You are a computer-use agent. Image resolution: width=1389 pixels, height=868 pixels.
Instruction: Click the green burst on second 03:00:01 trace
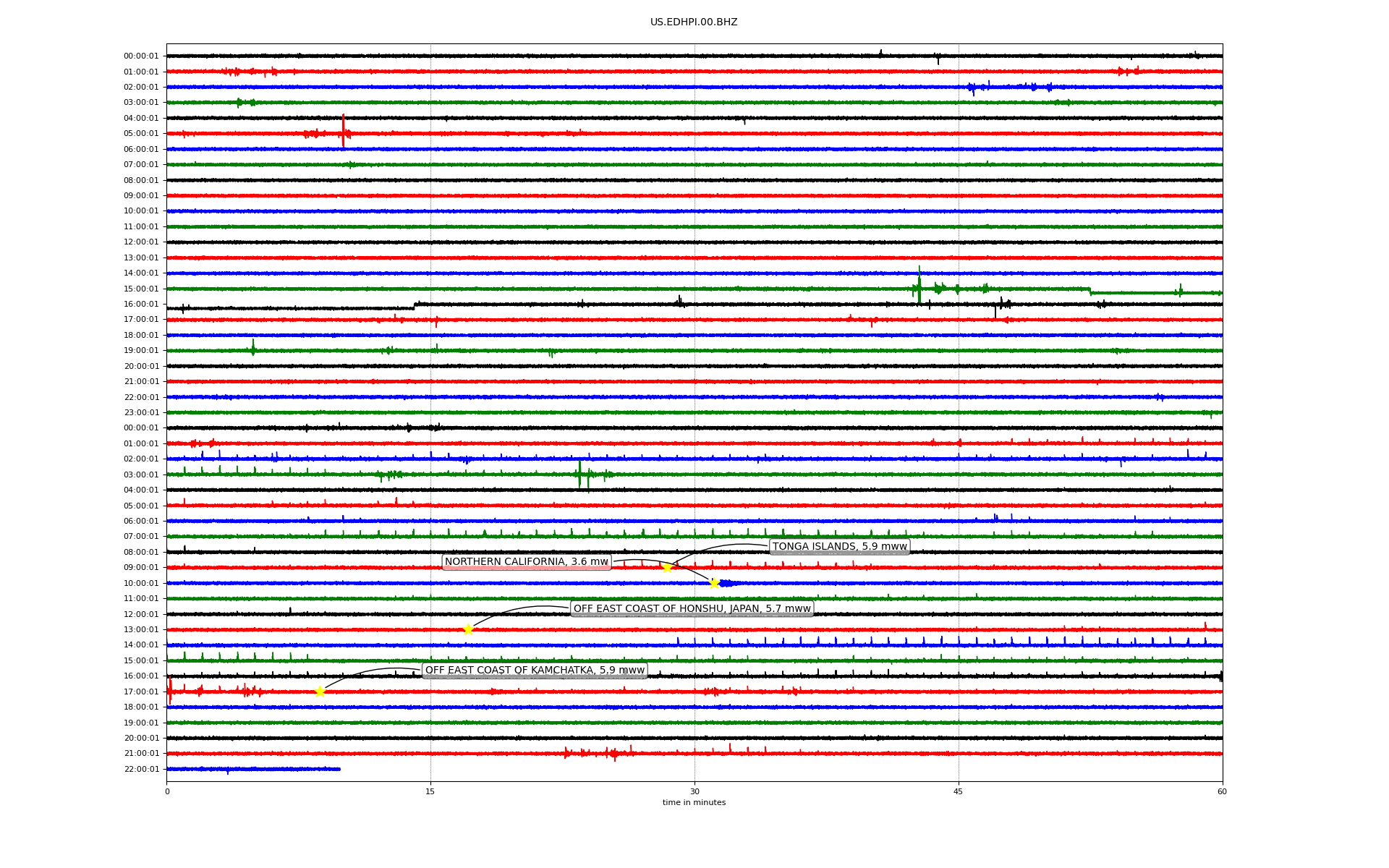[579, 475]
